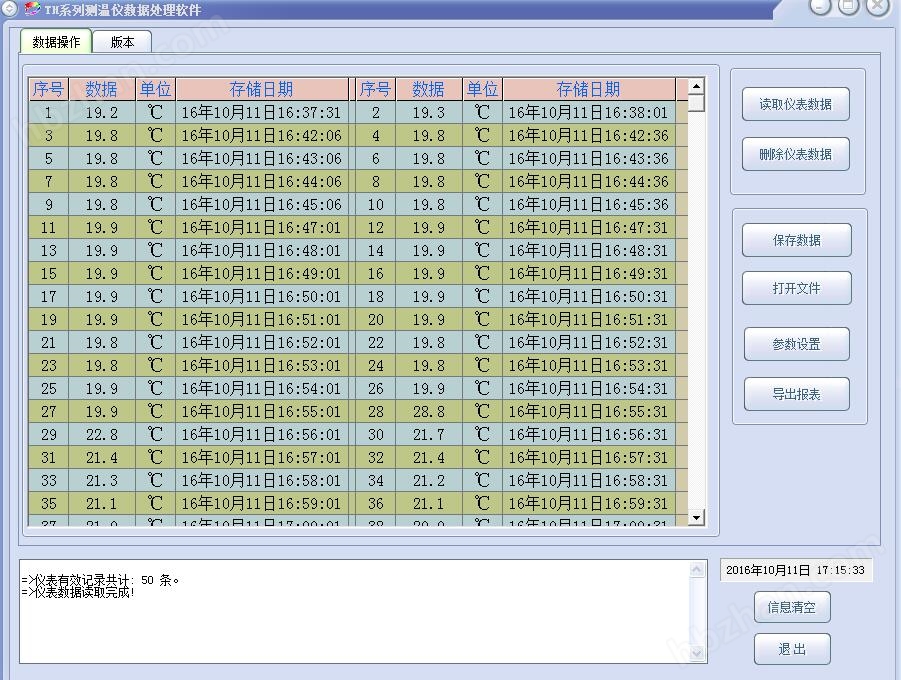This screenshot has width=901, height=680.
Task: Click the 读取仪表数据 button
Action: point(795,104)
